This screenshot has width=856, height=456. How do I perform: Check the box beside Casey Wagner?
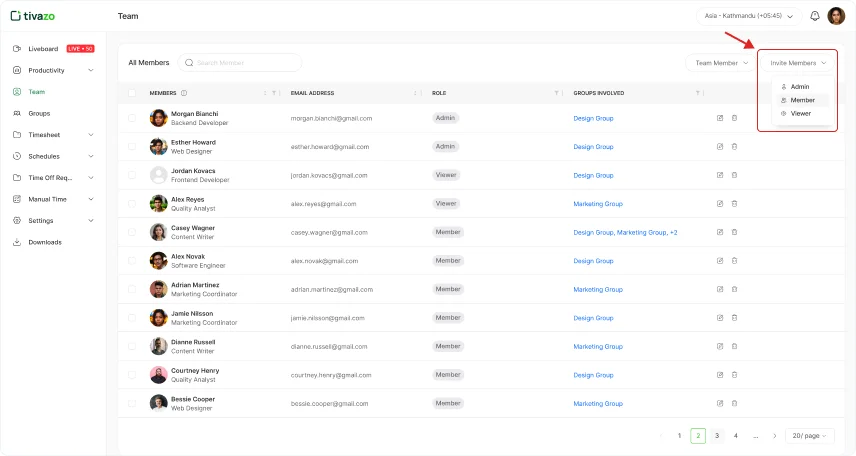[132, 232]
